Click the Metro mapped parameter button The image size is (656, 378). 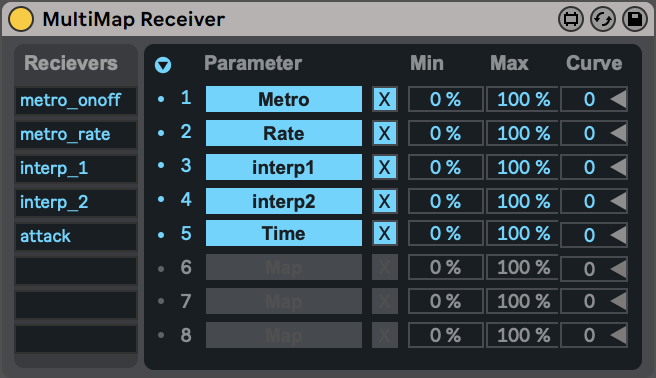(284, 99)
